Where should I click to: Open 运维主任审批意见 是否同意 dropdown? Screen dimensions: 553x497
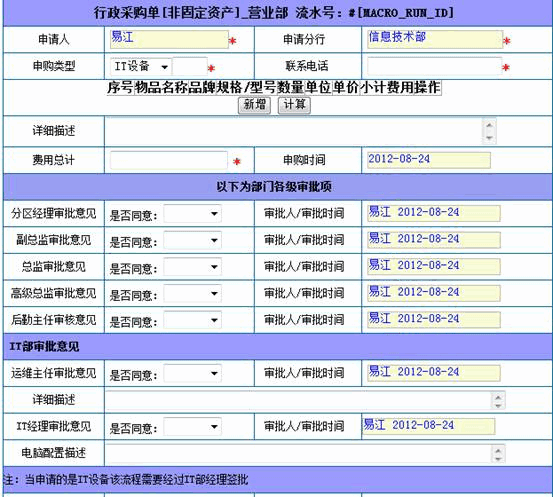coord(192,373)
